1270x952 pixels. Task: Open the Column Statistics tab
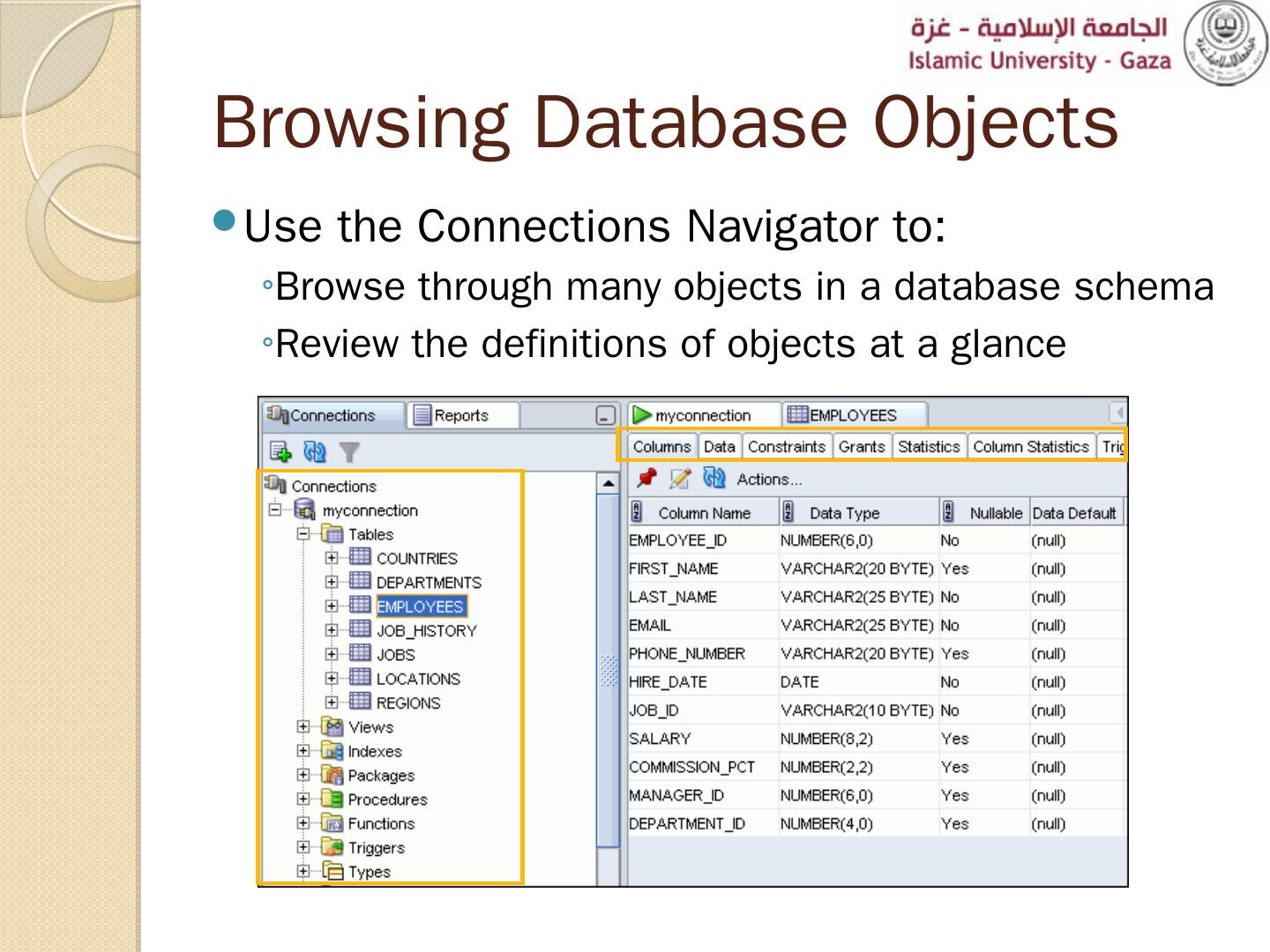click(x=1031, y=447)
